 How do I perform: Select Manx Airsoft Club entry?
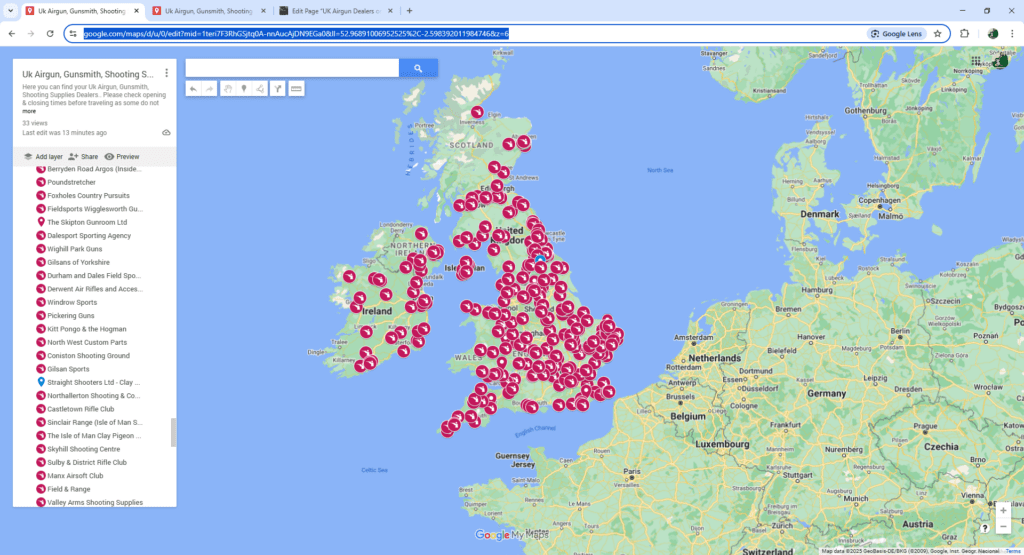coord(75,475)
